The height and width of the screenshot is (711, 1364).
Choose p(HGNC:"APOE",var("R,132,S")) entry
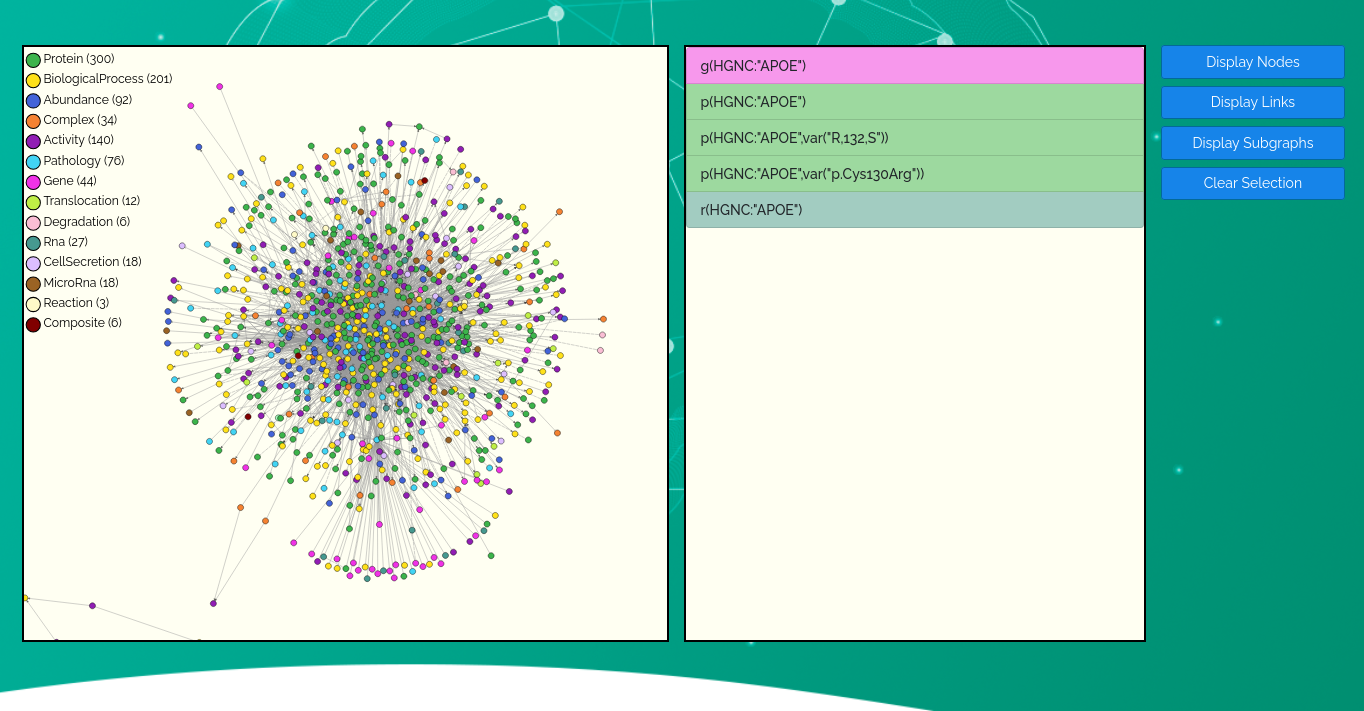pyautogui.click(x=915, y=138)
